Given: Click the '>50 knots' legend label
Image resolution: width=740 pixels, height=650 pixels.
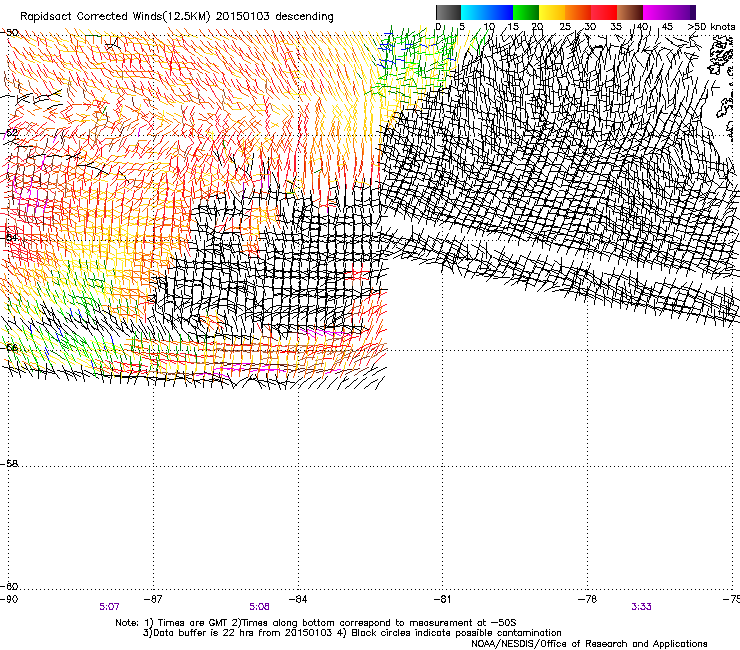Looking at the screenshot, I should point(711,27).
